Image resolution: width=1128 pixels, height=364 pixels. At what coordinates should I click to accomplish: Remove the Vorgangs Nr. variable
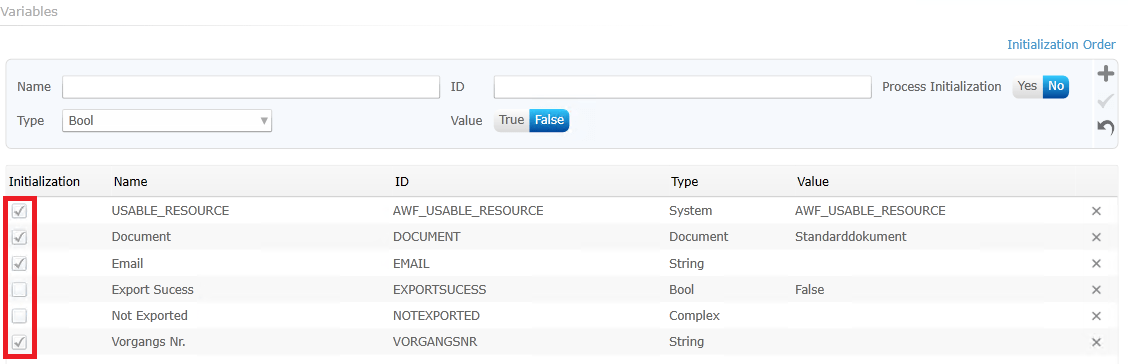click(x=1096, y=342)
